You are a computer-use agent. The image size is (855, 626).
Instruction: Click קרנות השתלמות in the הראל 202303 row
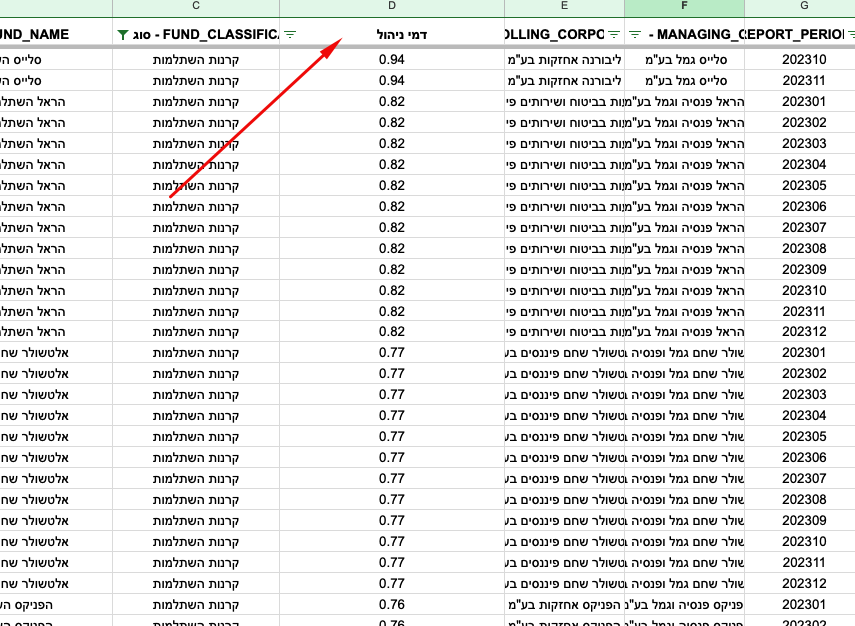tap(196, 143)
